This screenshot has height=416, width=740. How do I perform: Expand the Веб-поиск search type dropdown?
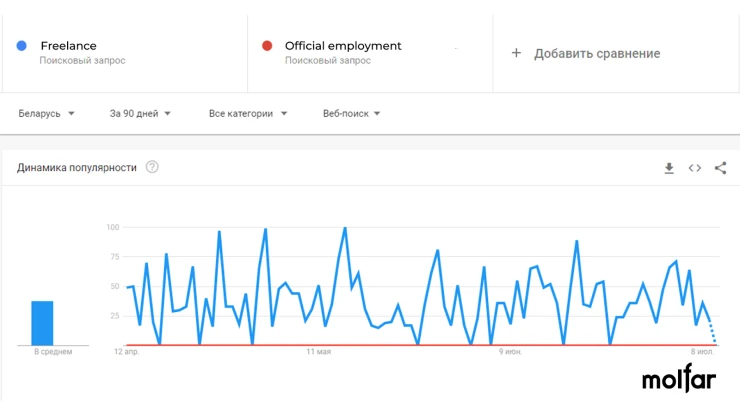tap(352, 114)
